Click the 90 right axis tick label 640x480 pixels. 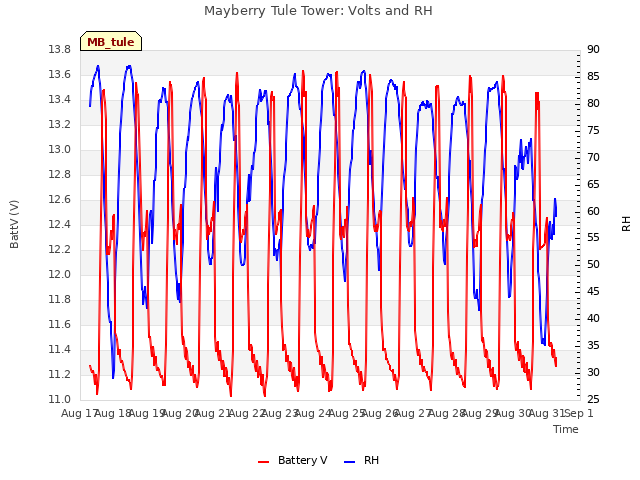coord(593,49)
